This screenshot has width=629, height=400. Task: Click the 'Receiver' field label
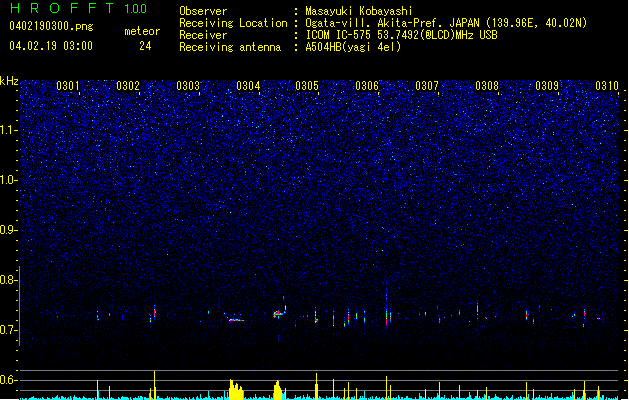[x=203, y=35]
